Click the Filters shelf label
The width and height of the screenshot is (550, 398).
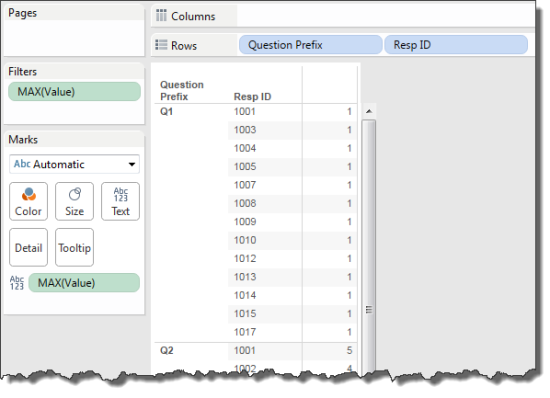[x=22, y=72]
